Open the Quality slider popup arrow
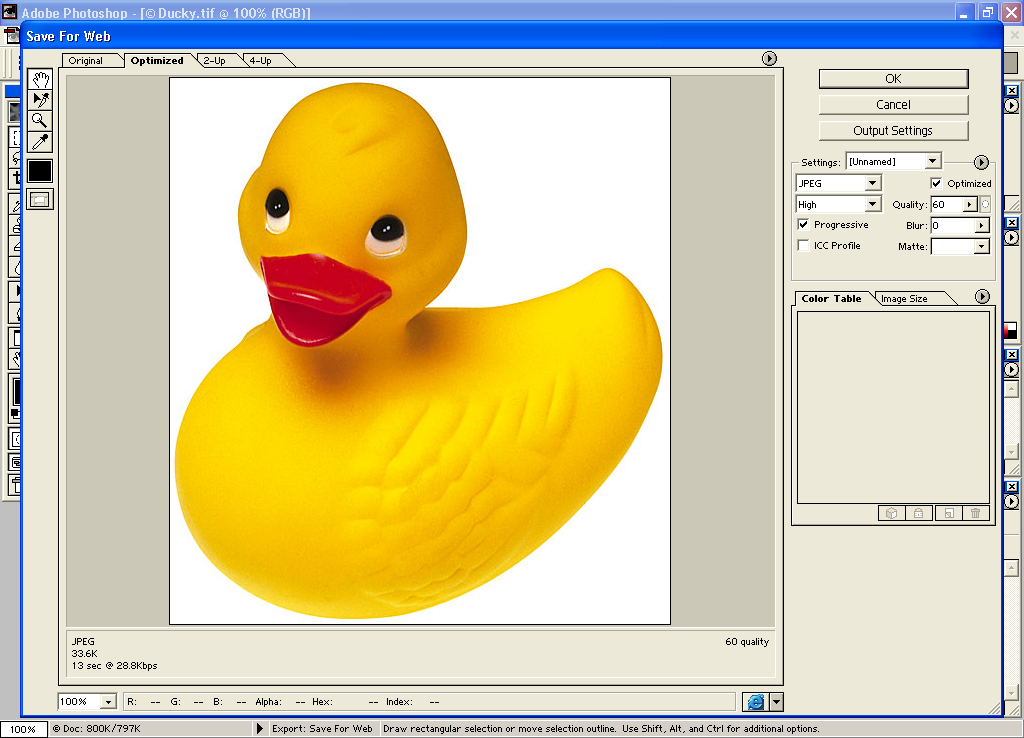Viewport: 1024px width, 738px height. [970, 204]
